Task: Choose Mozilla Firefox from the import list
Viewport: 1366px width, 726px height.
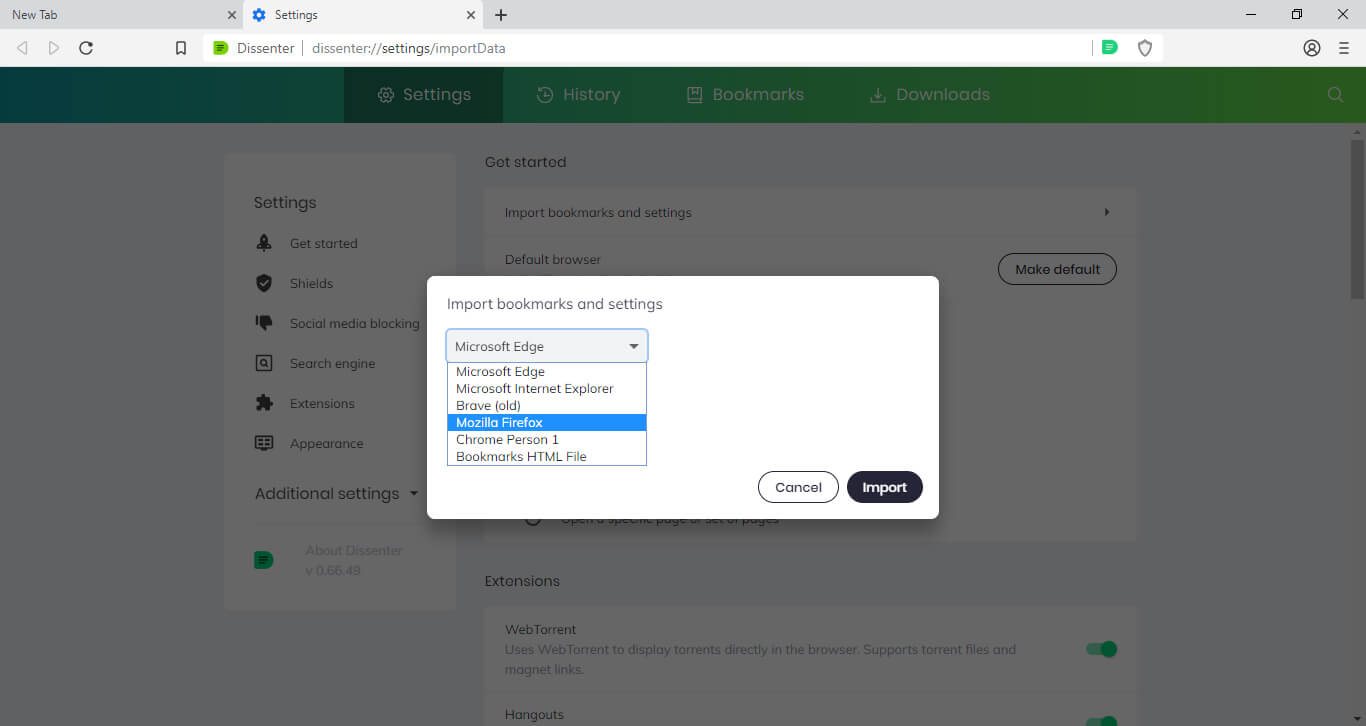Action: tap(547, 422)
